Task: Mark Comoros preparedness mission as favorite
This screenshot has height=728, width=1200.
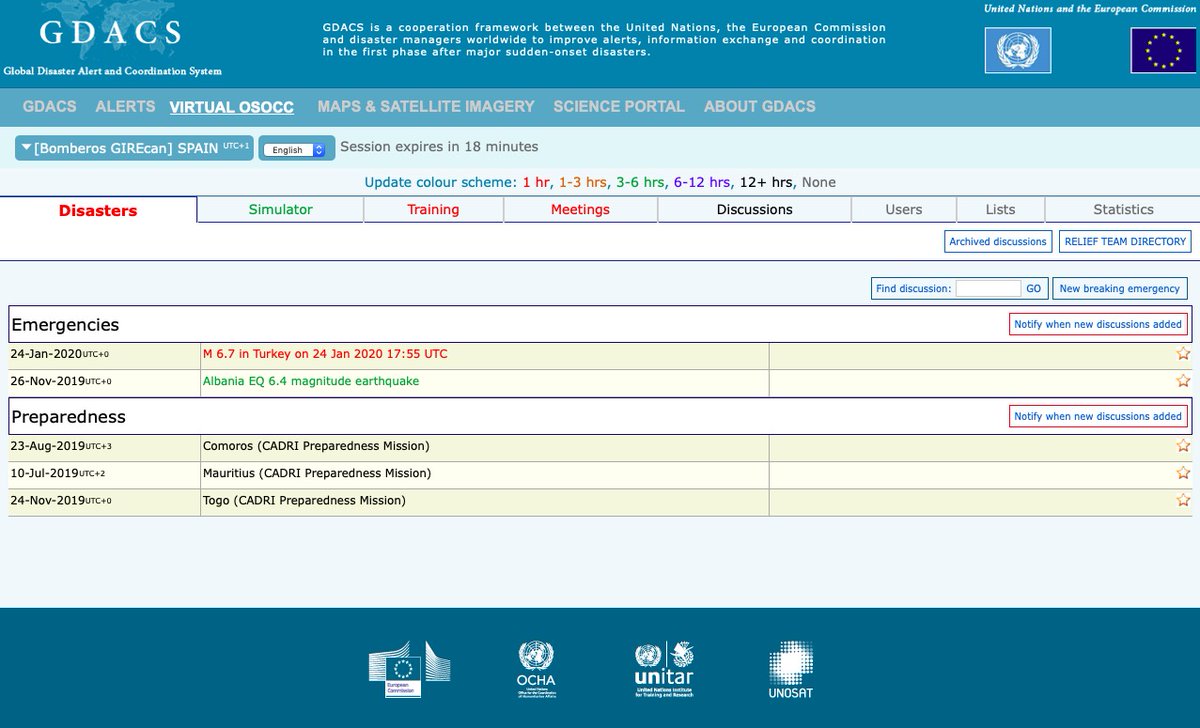Action: [1183, 446]
